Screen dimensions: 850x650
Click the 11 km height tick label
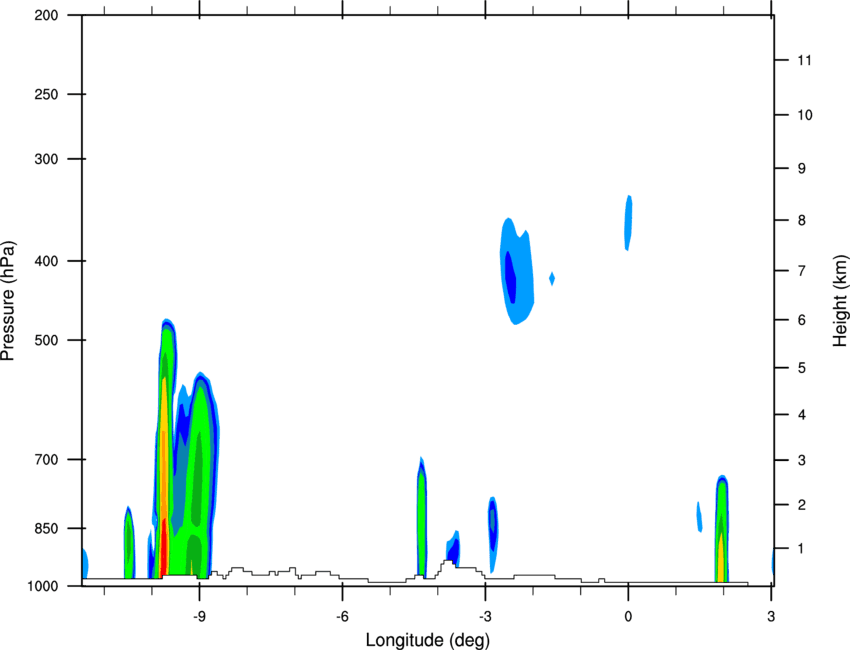[804, 60]
